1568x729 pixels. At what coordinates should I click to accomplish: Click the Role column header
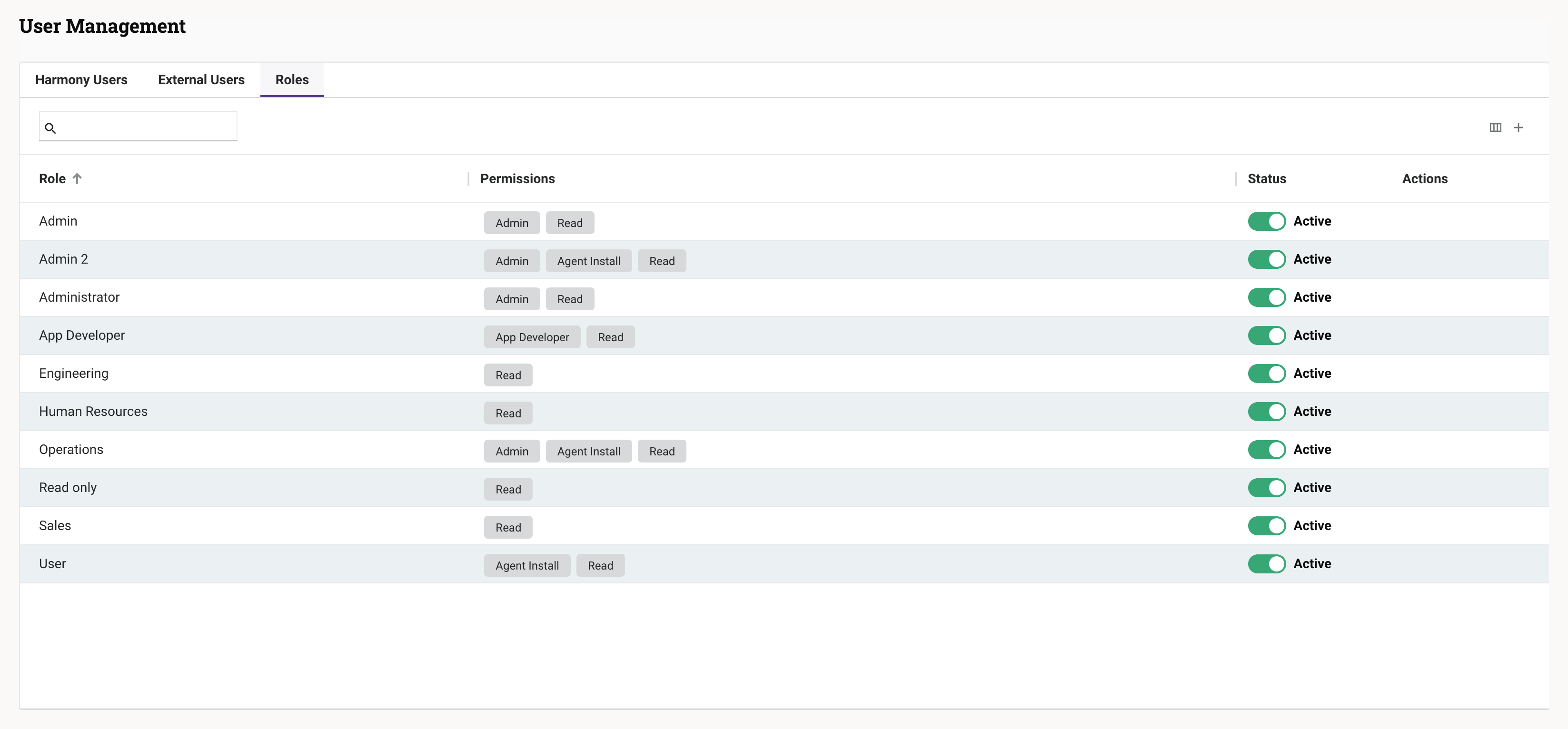[x=52, y=178]
